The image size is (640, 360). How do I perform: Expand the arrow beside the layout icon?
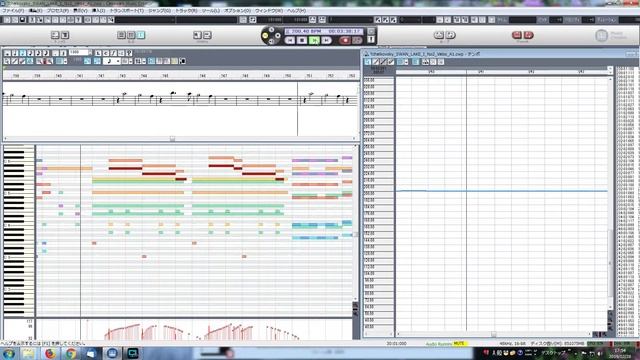[131, 61]
